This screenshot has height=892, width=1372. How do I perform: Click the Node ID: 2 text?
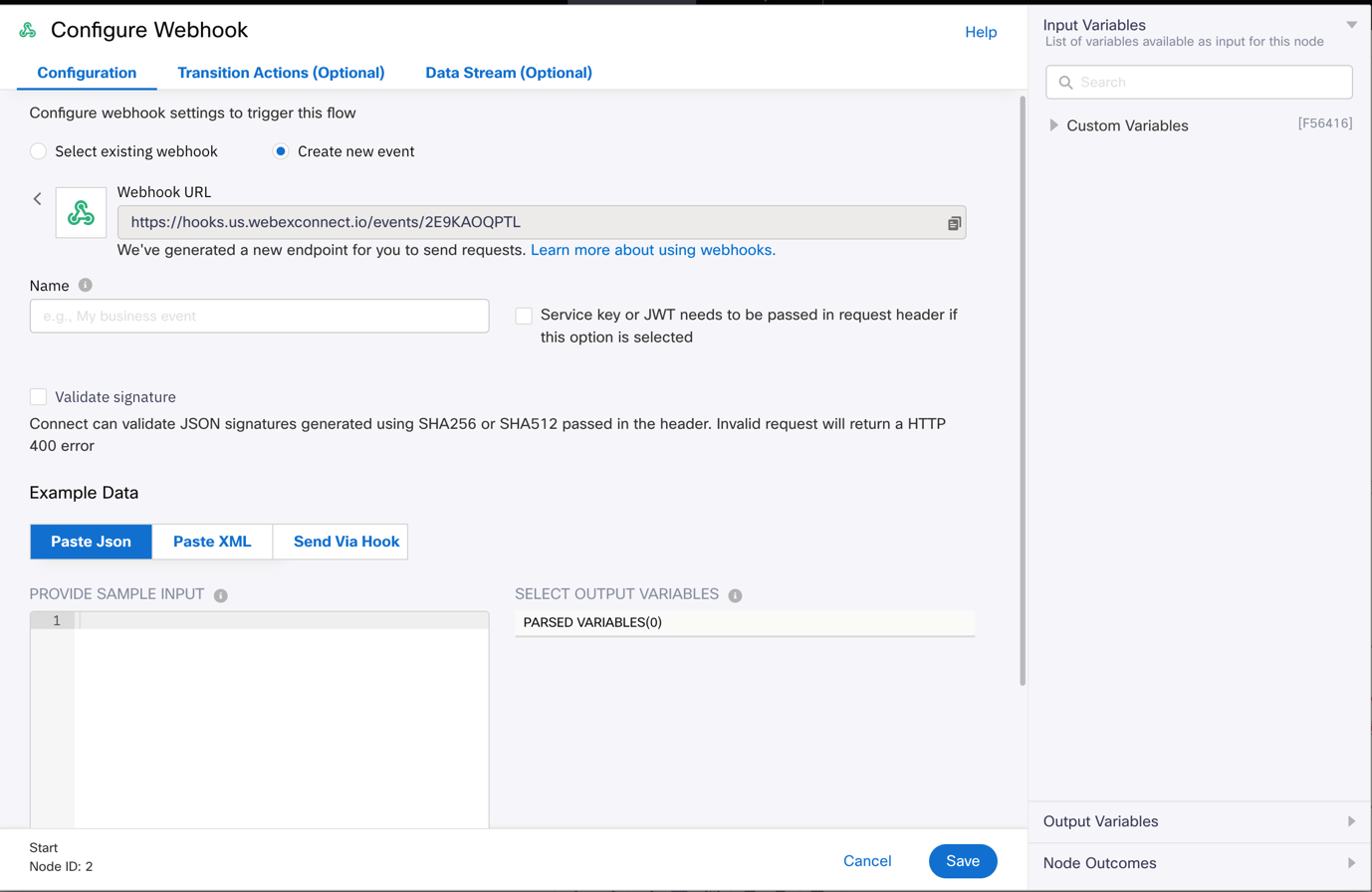click(x=61, y=867)
